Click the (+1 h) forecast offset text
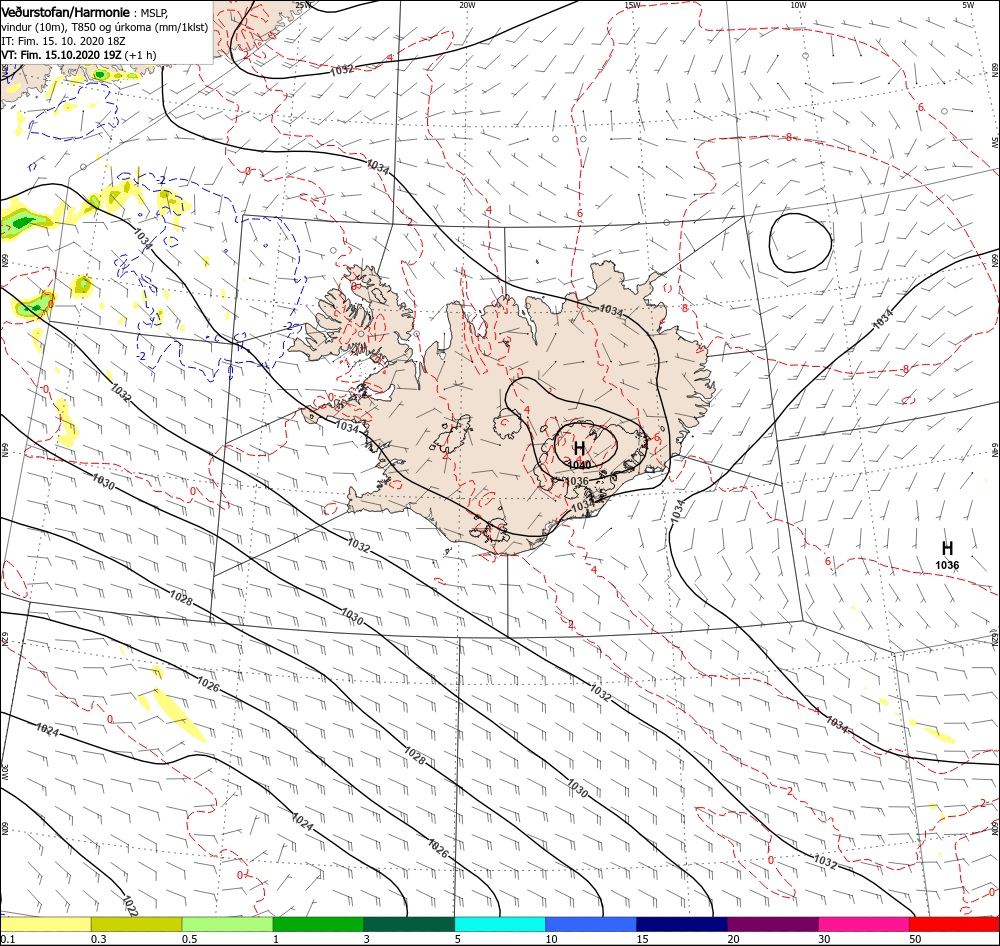This screenshot has width=1000, height=946. pyautogui.click(x=140, y=55)
